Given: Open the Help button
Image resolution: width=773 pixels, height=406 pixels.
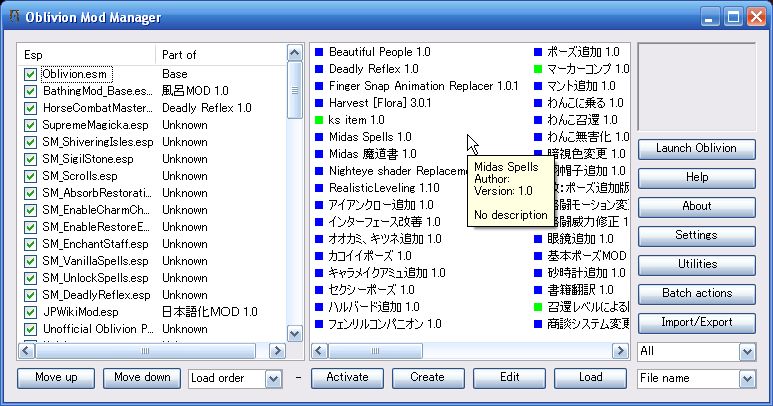Looking at the screenshot, I should 696,178.
